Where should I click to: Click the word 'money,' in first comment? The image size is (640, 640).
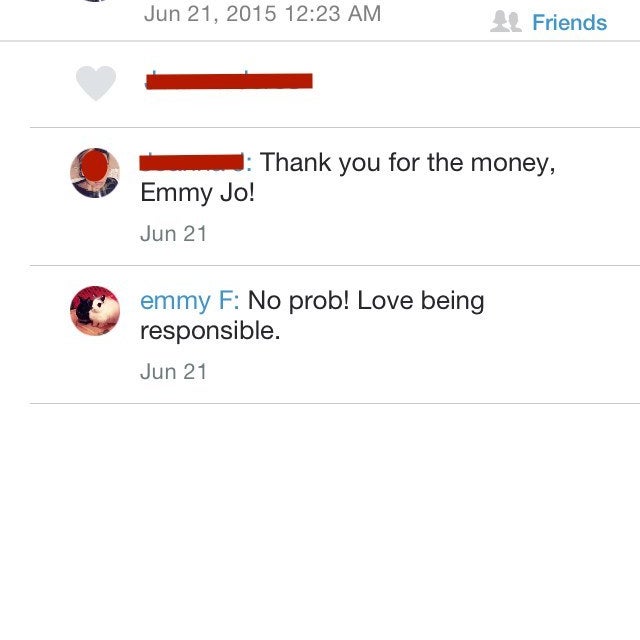(513, 164)
